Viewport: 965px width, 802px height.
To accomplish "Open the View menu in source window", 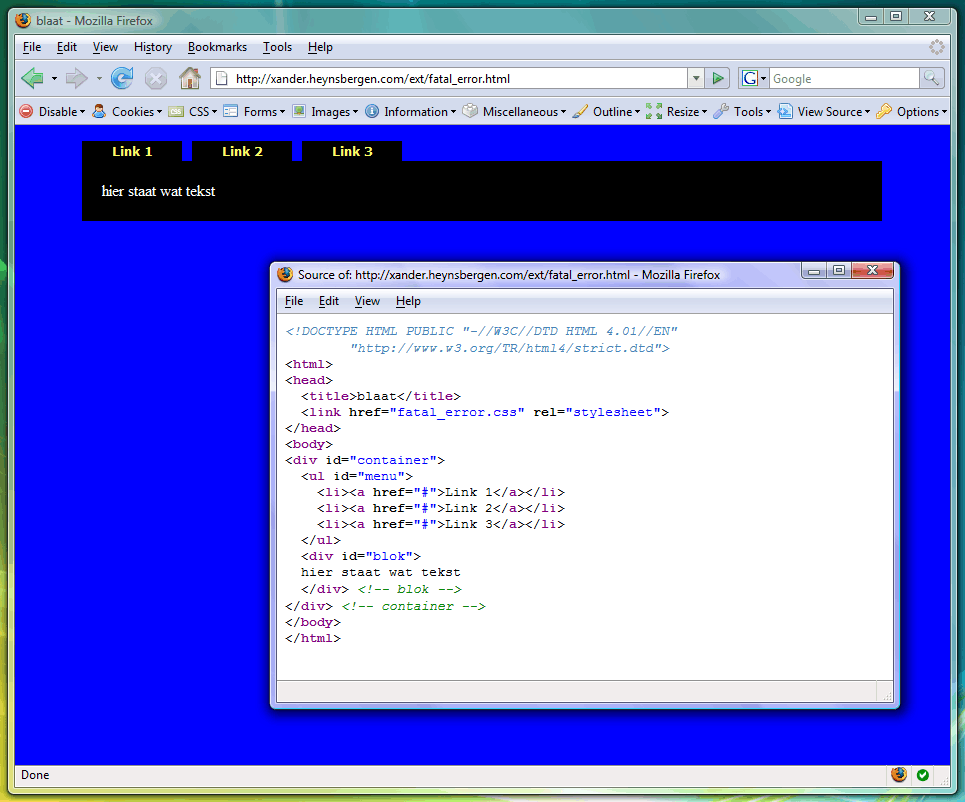I will coord(367,301).
